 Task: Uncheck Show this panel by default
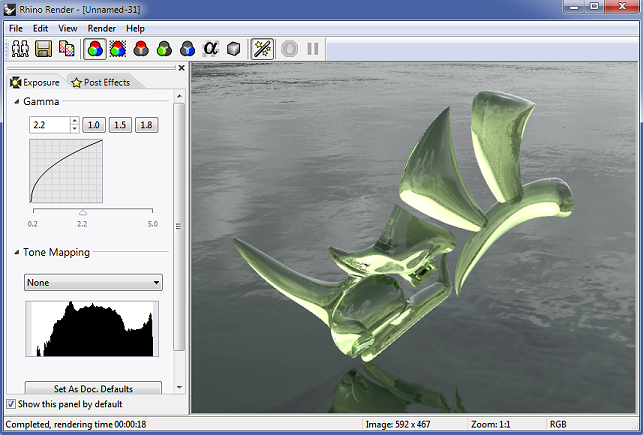click(11, 404)
